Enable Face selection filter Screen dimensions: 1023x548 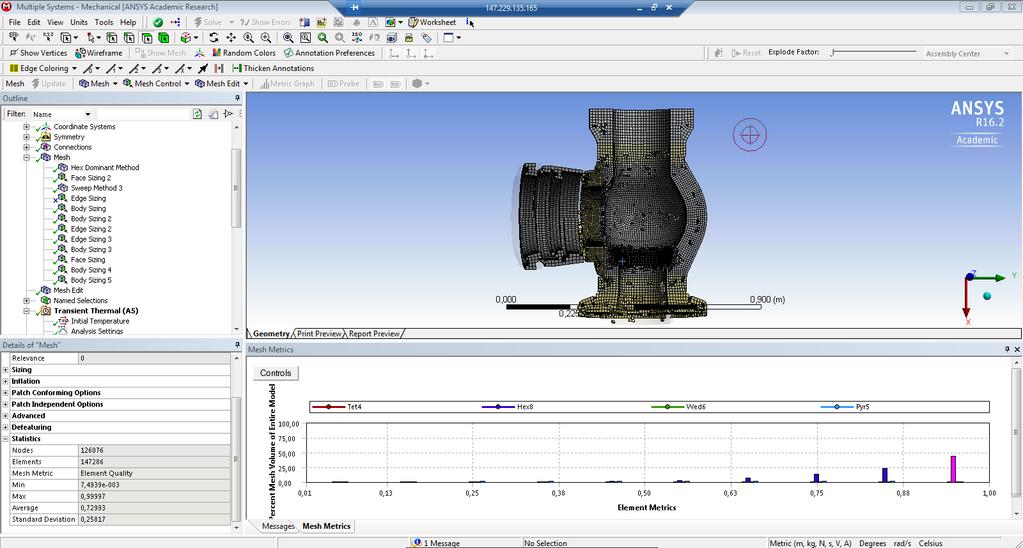tap(147, 37)
